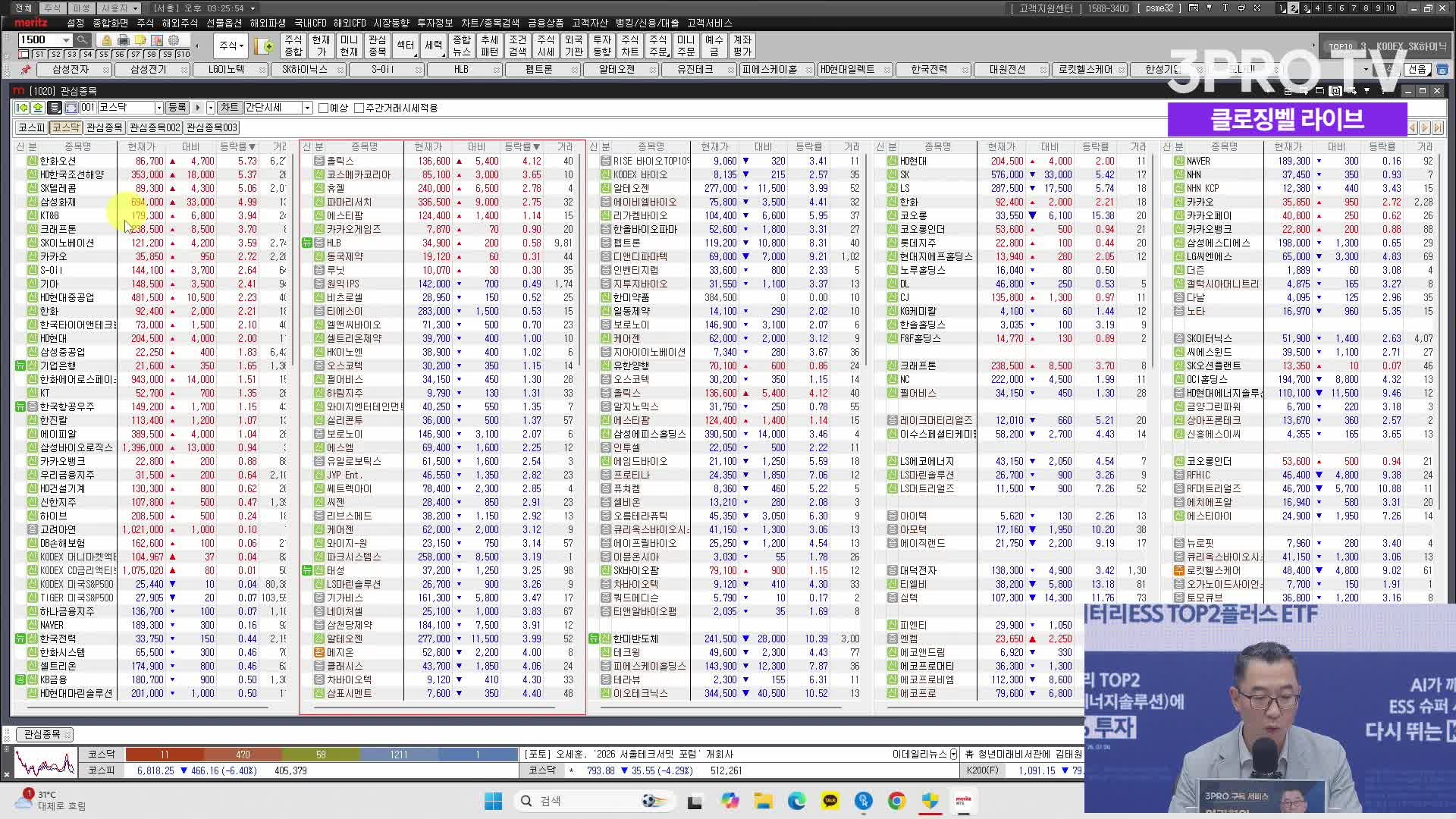The width and height of the screenshot is (1456, 819).
Task: Click the red pin icon before 삼성전자
Action: pyautogui.click(x=26, y=70)
